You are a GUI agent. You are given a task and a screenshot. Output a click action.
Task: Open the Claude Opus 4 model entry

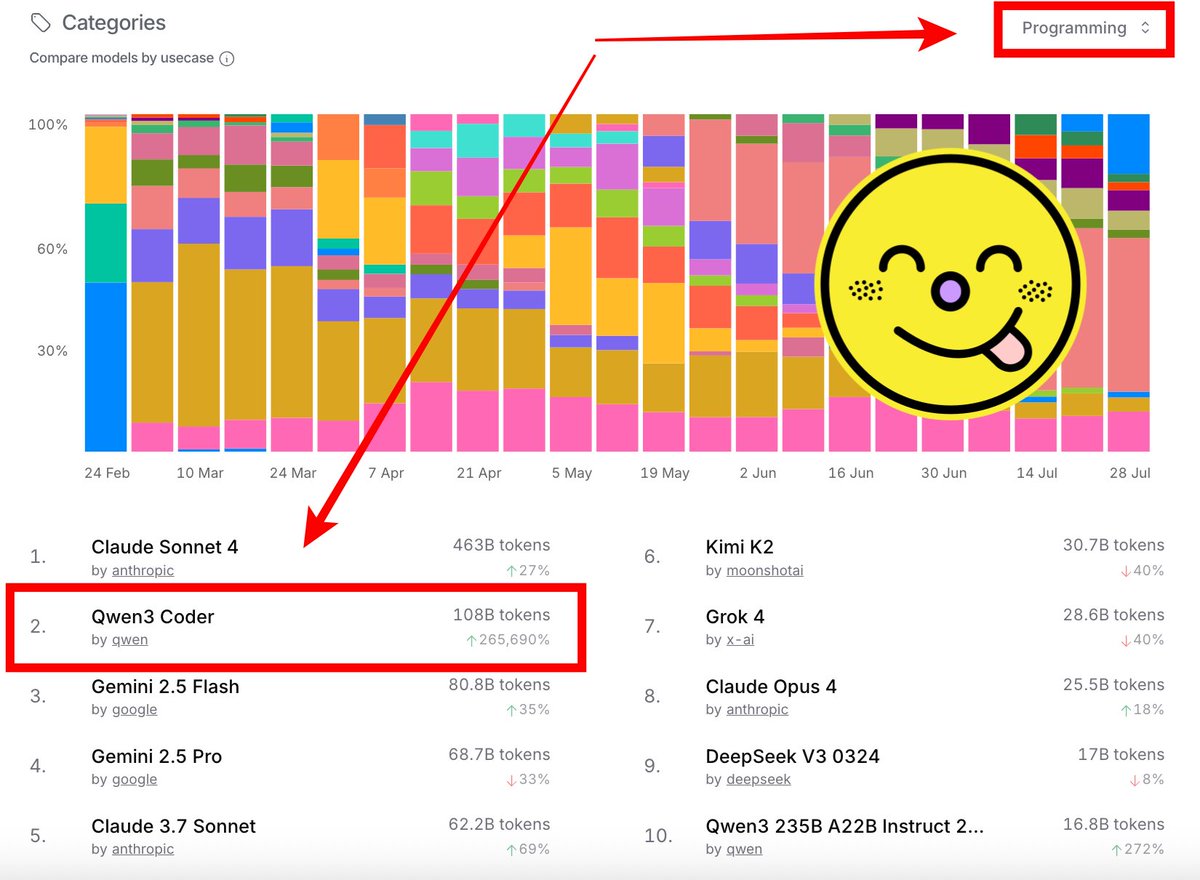tap(771, 687)
